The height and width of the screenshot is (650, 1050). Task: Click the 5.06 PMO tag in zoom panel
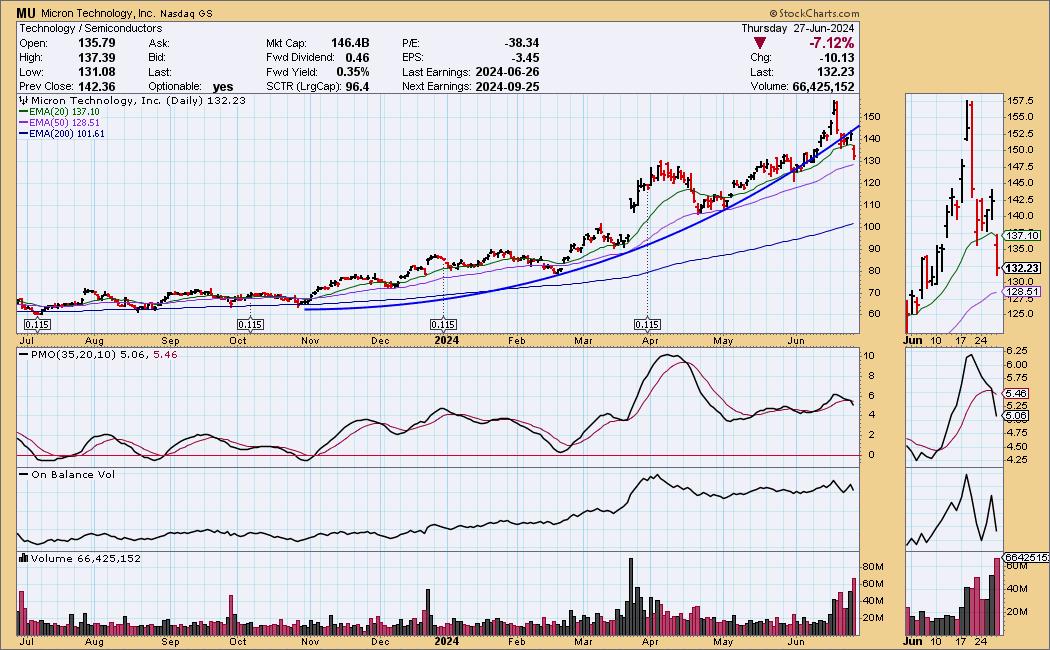pyautogui.click(x=1016, y=416)
